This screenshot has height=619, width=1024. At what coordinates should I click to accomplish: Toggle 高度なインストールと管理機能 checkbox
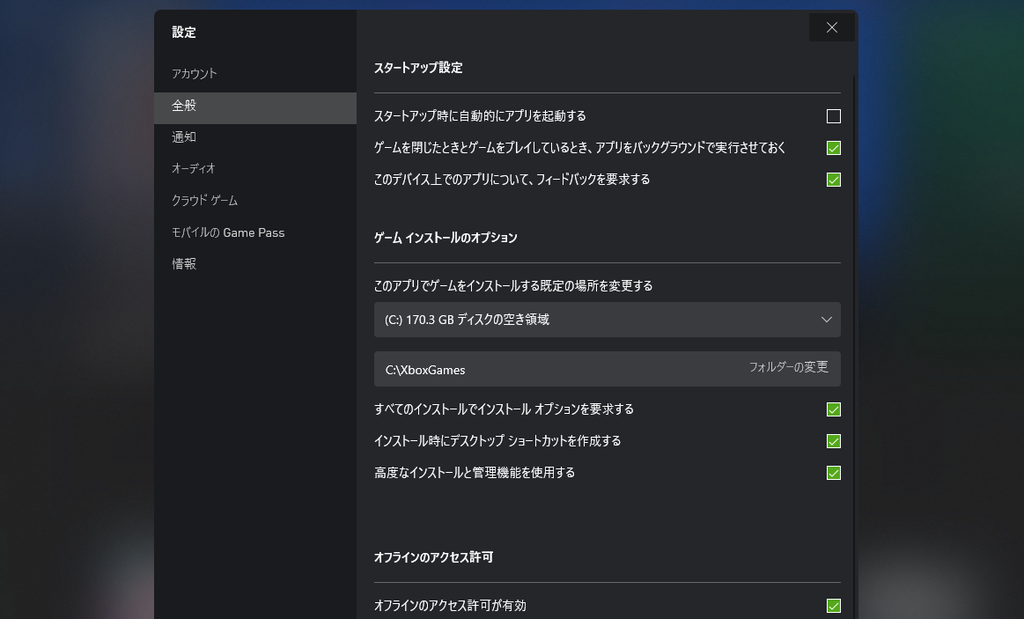[x=833, y=473]
